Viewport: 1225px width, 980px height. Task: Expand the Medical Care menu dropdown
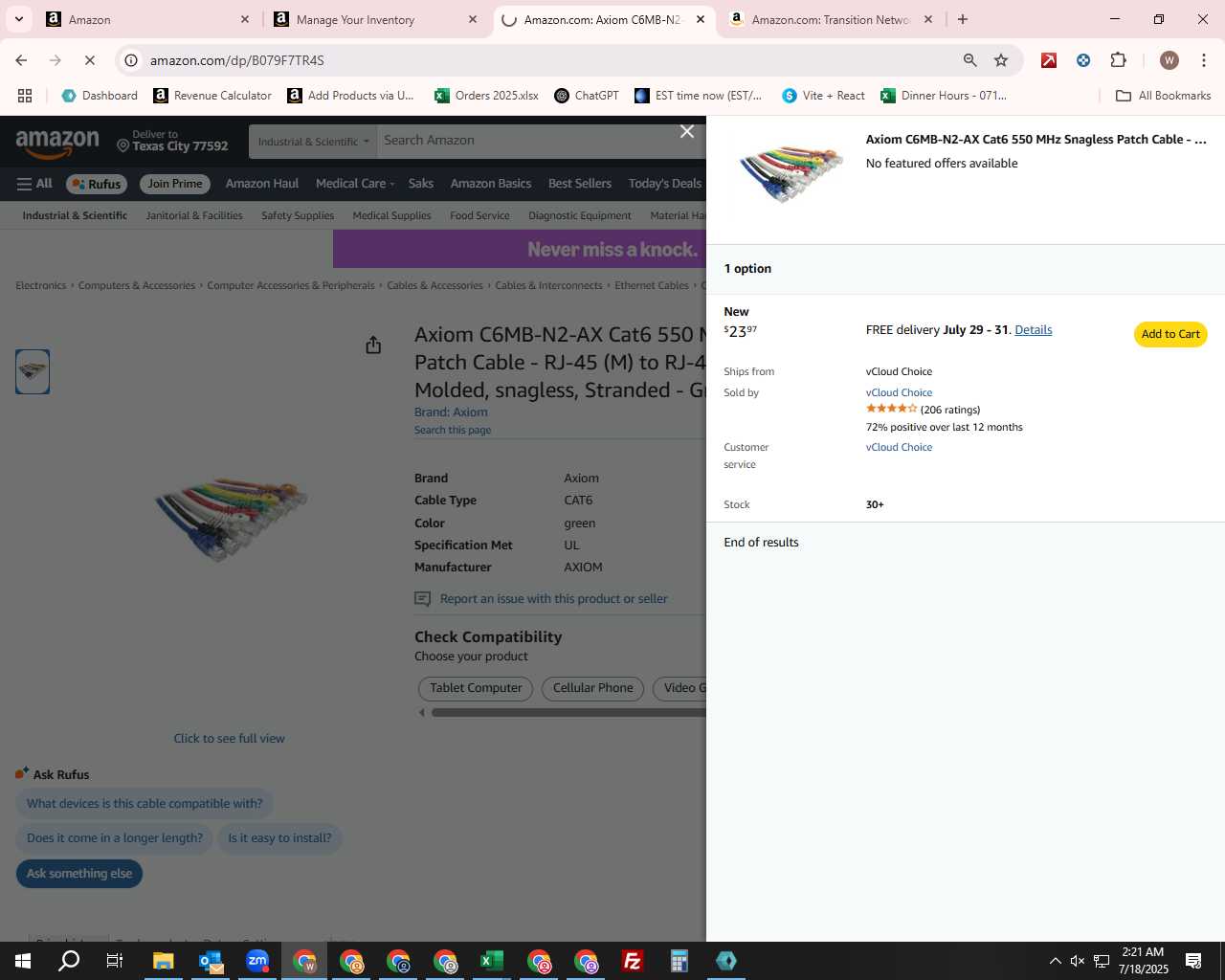click(355, 184)
